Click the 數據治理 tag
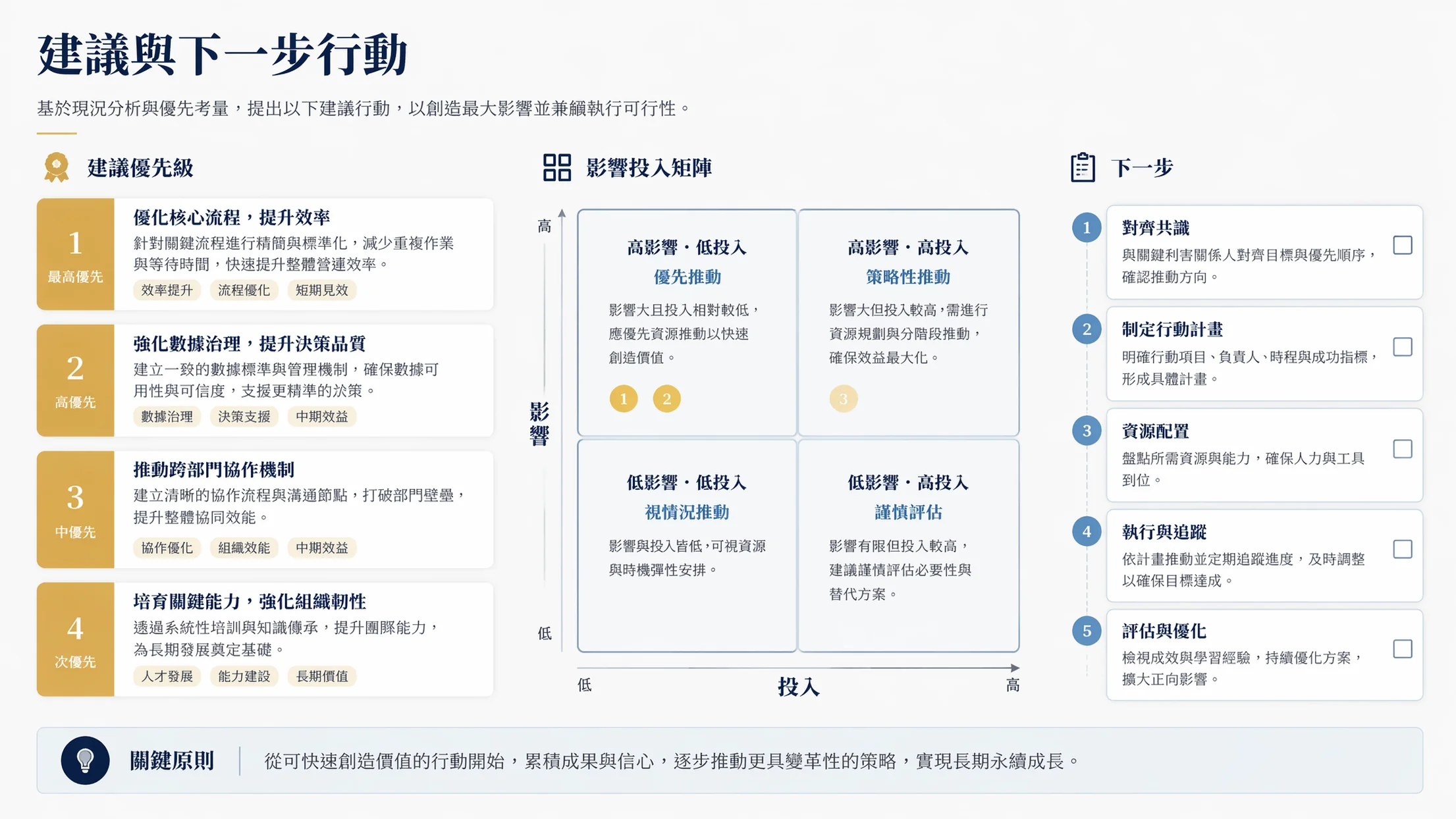This screenshot has height=819, width=1456. click(x=167, y=417)
